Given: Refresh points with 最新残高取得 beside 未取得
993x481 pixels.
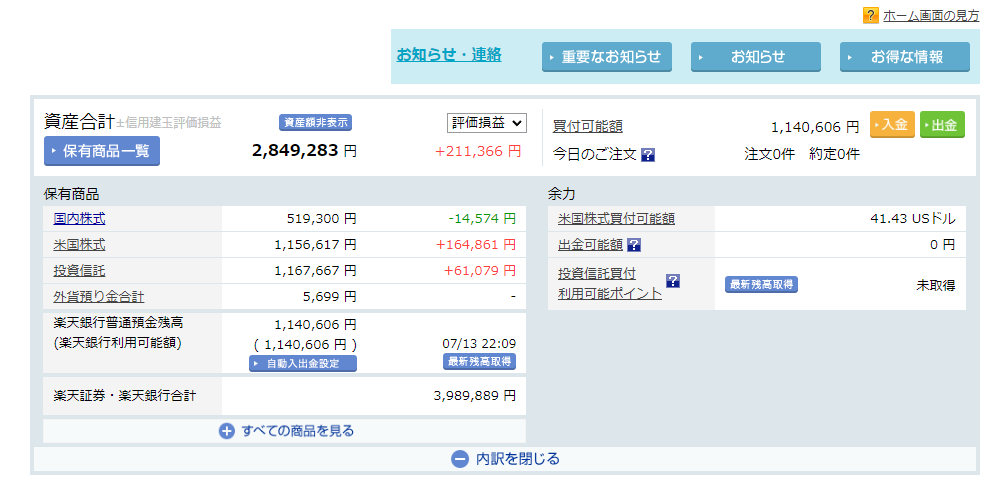Looking at the screenshot, I should pos(761,285).
